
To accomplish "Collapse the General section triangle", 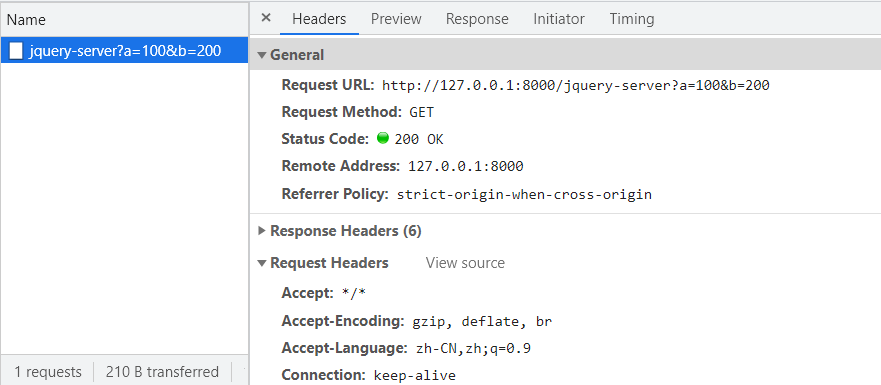I will (x=261, y=55).
